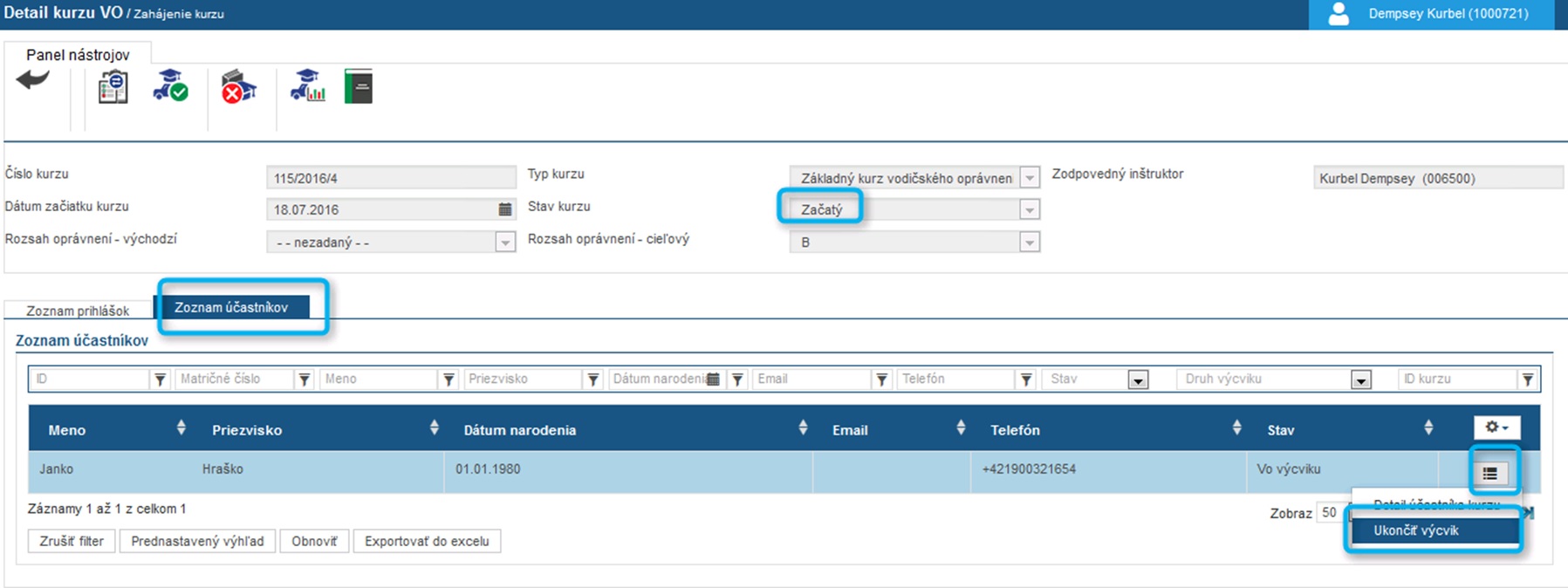Viewport: 1568px width, 588px height.
Task: Click the green book toolbar icon
Action: (358, 86)
